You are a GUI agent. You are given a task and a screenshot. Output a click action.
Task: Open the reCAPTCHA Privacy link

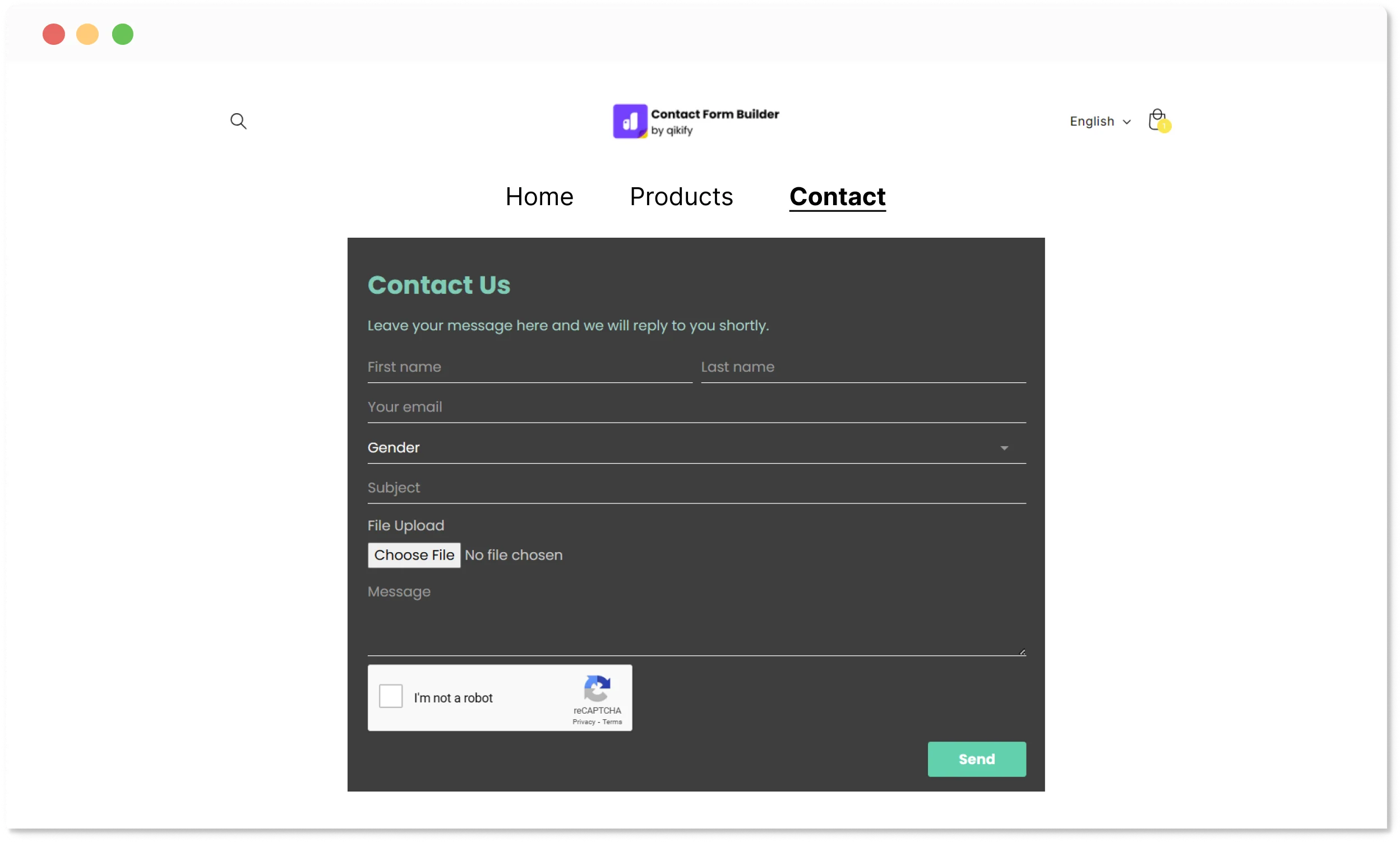point(584,721)
